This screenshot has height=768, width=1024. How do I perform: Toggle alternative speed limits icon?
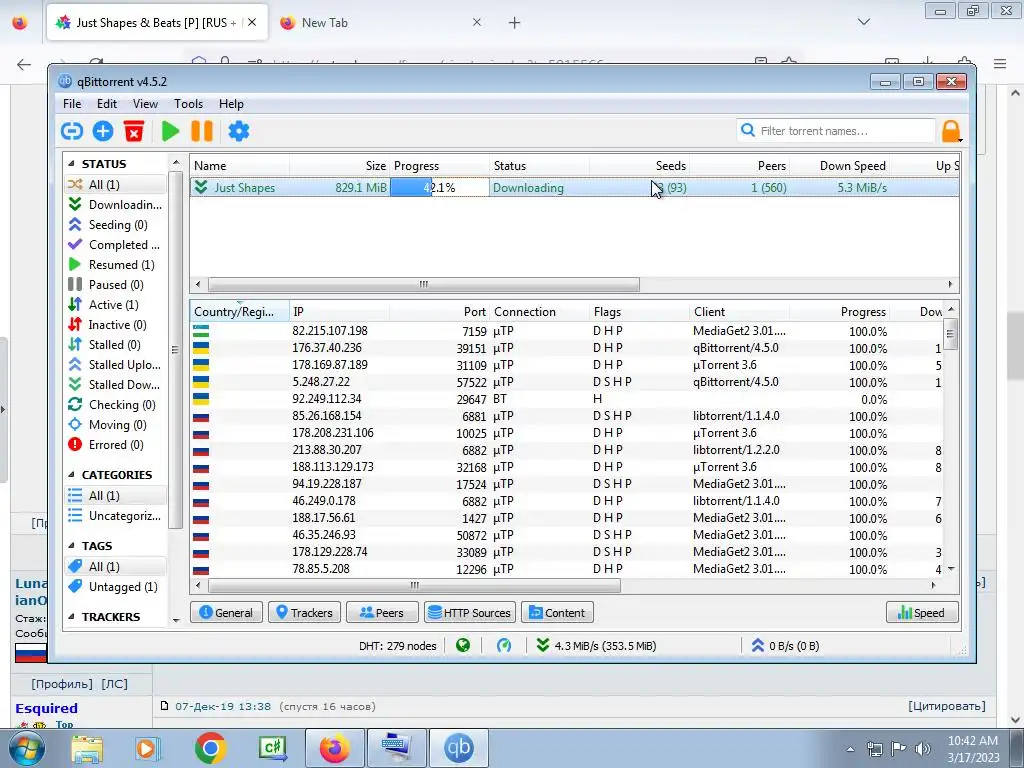[x=504, y=646]
